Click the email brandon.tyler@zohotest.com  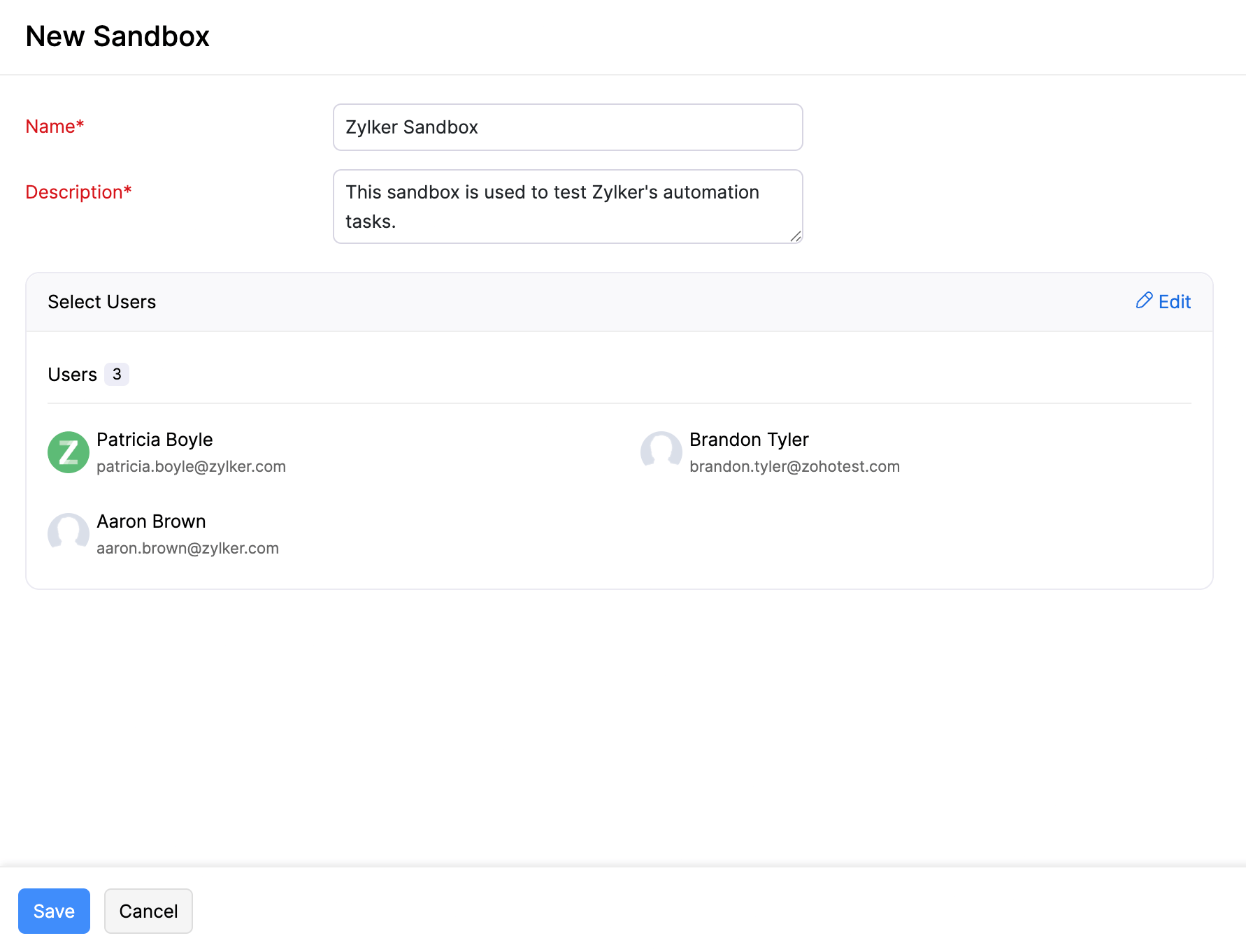[x=794, y=466]
